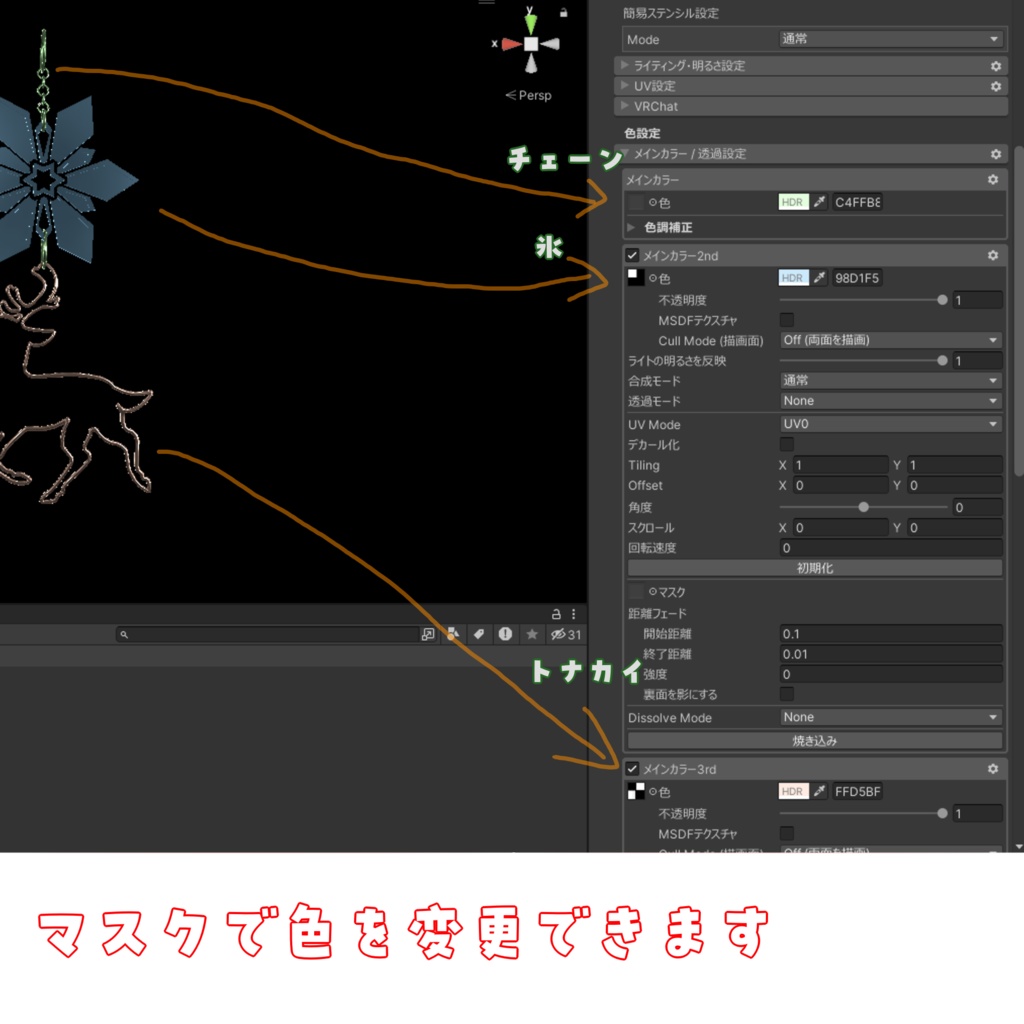Expand ライティング・明るさ設定 section
This screenshot has width=1024, height=1024.
(x=624, y=65)
